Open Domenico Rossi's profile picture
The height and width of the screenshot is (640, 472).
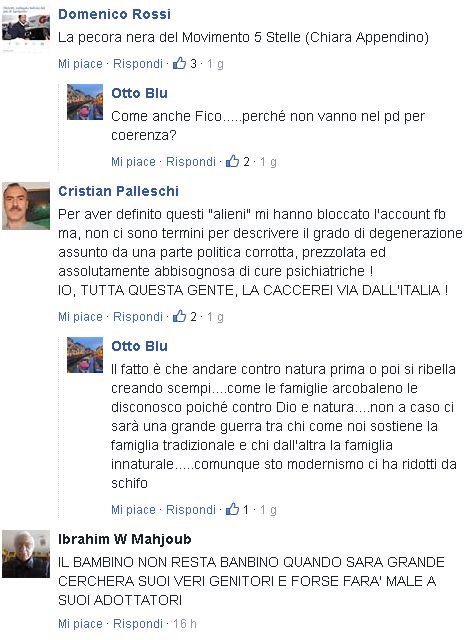(x=26, y=29)
